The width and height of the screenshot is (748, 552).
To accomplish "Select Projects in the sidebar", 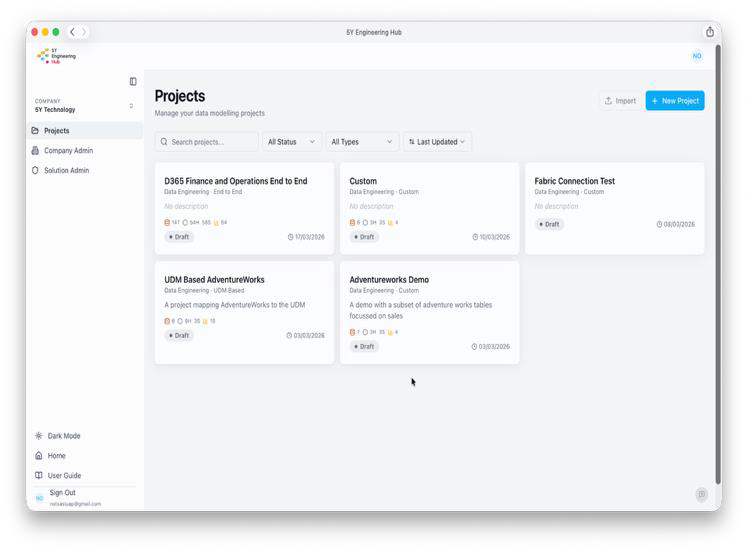I will coord(56,131).
